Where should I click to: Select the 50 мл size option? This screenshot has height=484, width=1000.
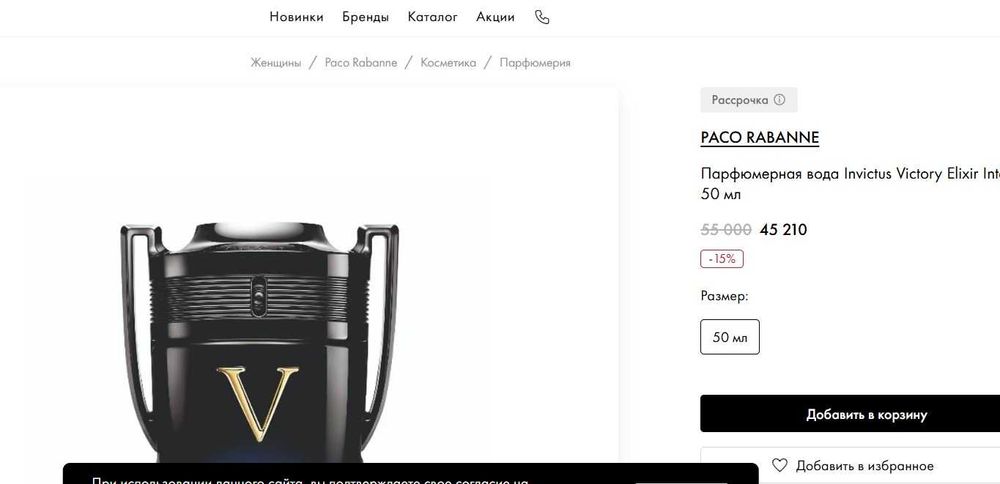coord(730,337)
